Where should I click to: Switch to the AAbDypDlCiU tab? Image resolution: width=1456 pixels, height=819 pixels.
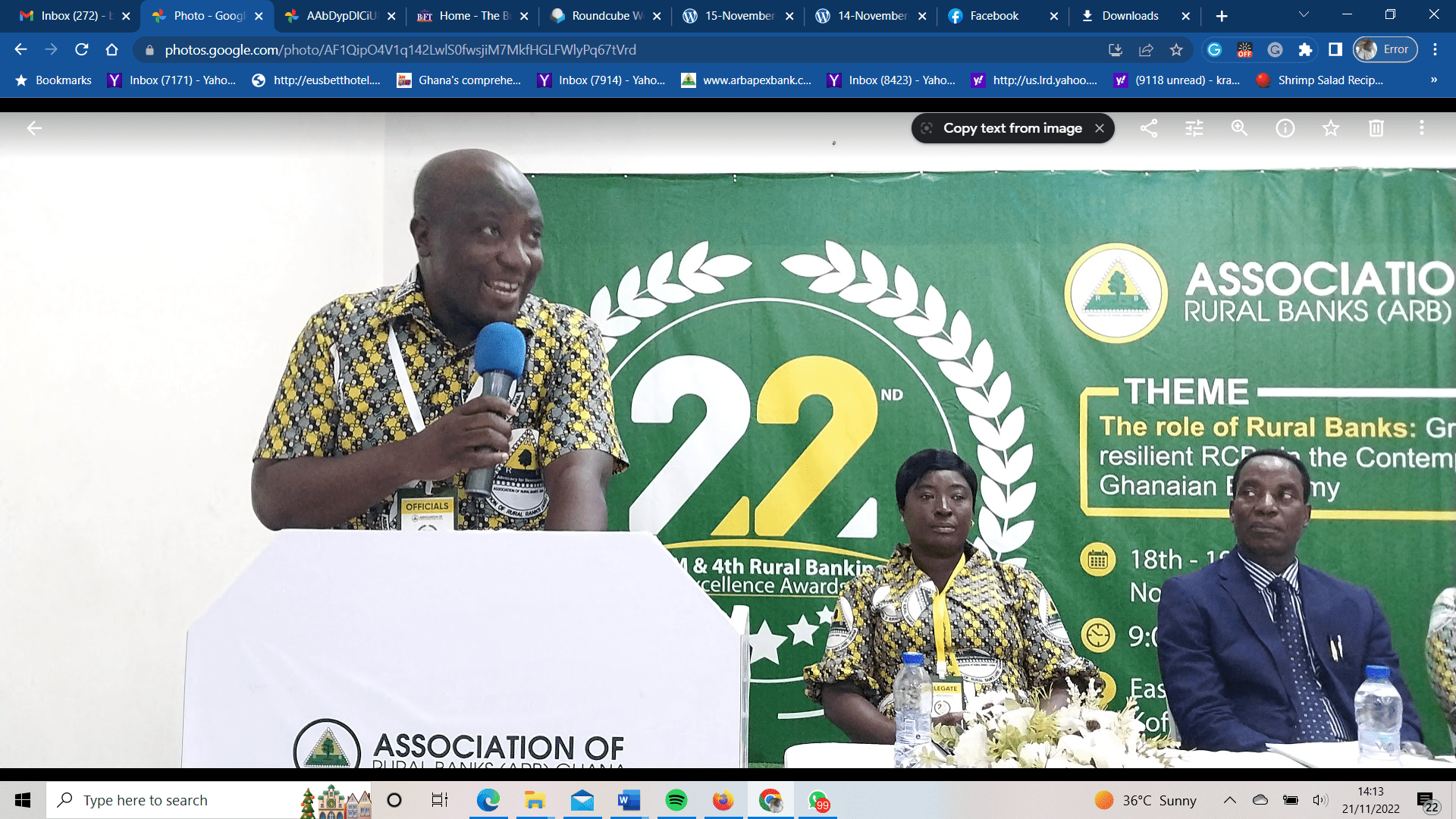tap(340, 16)
